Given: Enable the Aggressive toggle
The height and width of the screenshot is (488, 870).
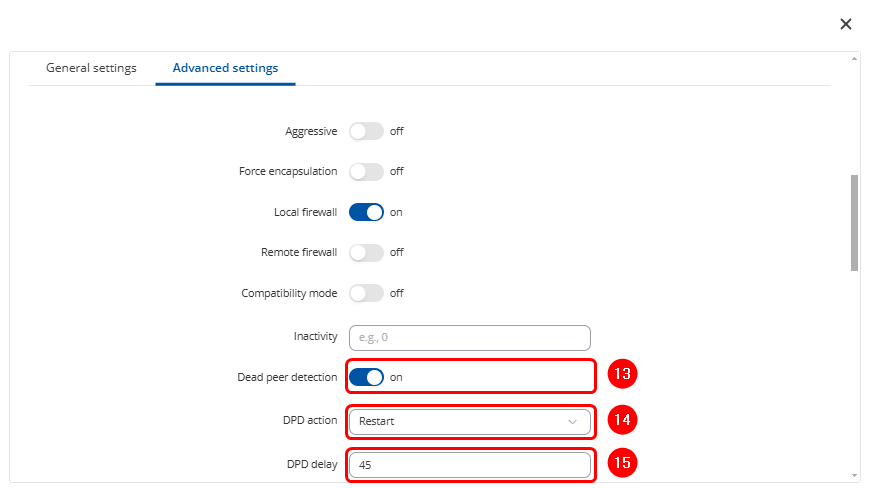Looking at the screenshot, I should click(366, 131).
